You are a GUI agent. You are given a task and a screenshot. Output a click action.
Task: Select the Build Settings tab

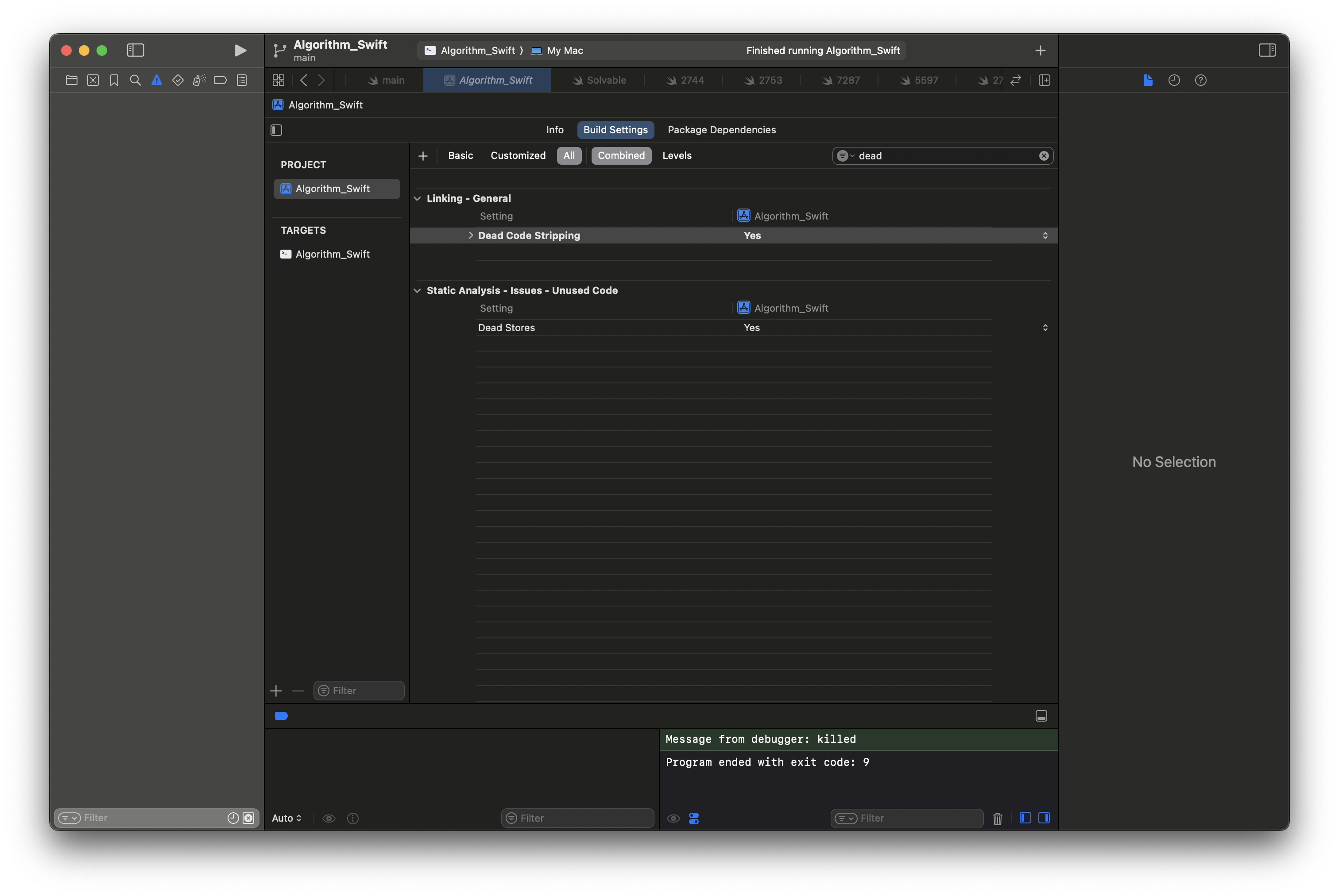615,130
